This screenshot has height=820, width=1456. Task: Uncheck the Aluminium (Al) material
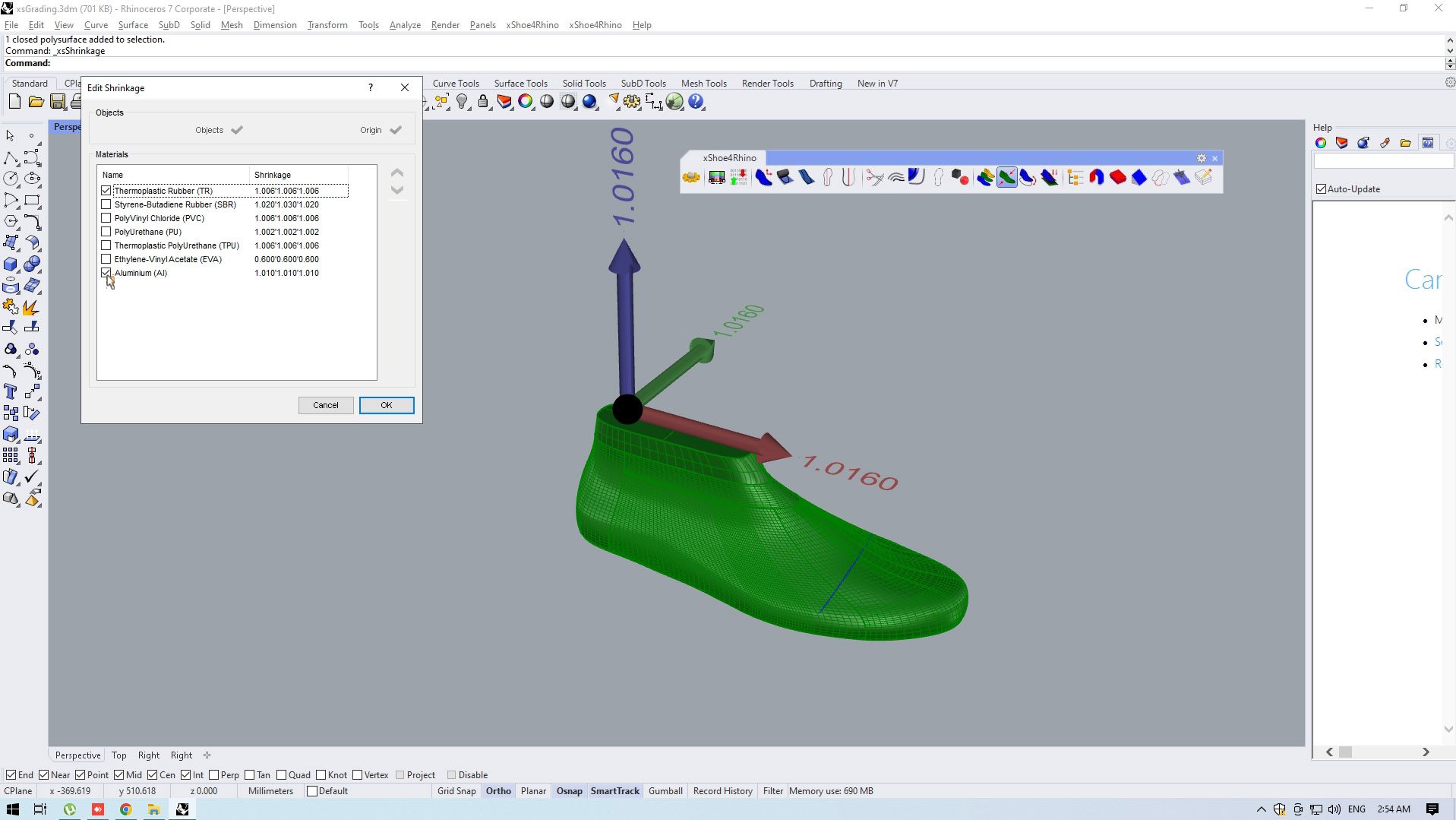(106, 273)
